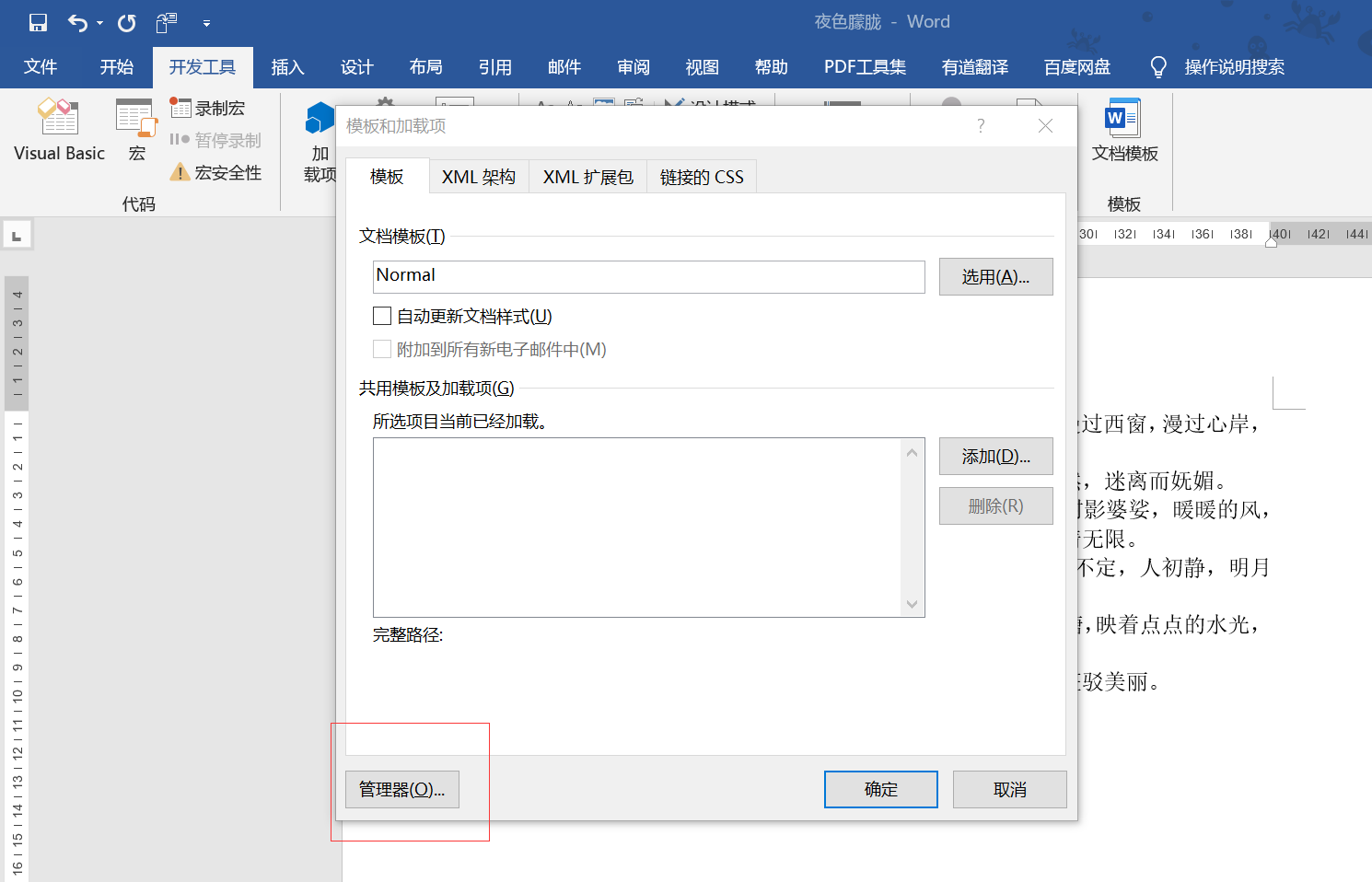Cancel the dialog with 取消
Viewport: 1372px width, 882px height.
pyautogui.click(x=1010, y=789)
